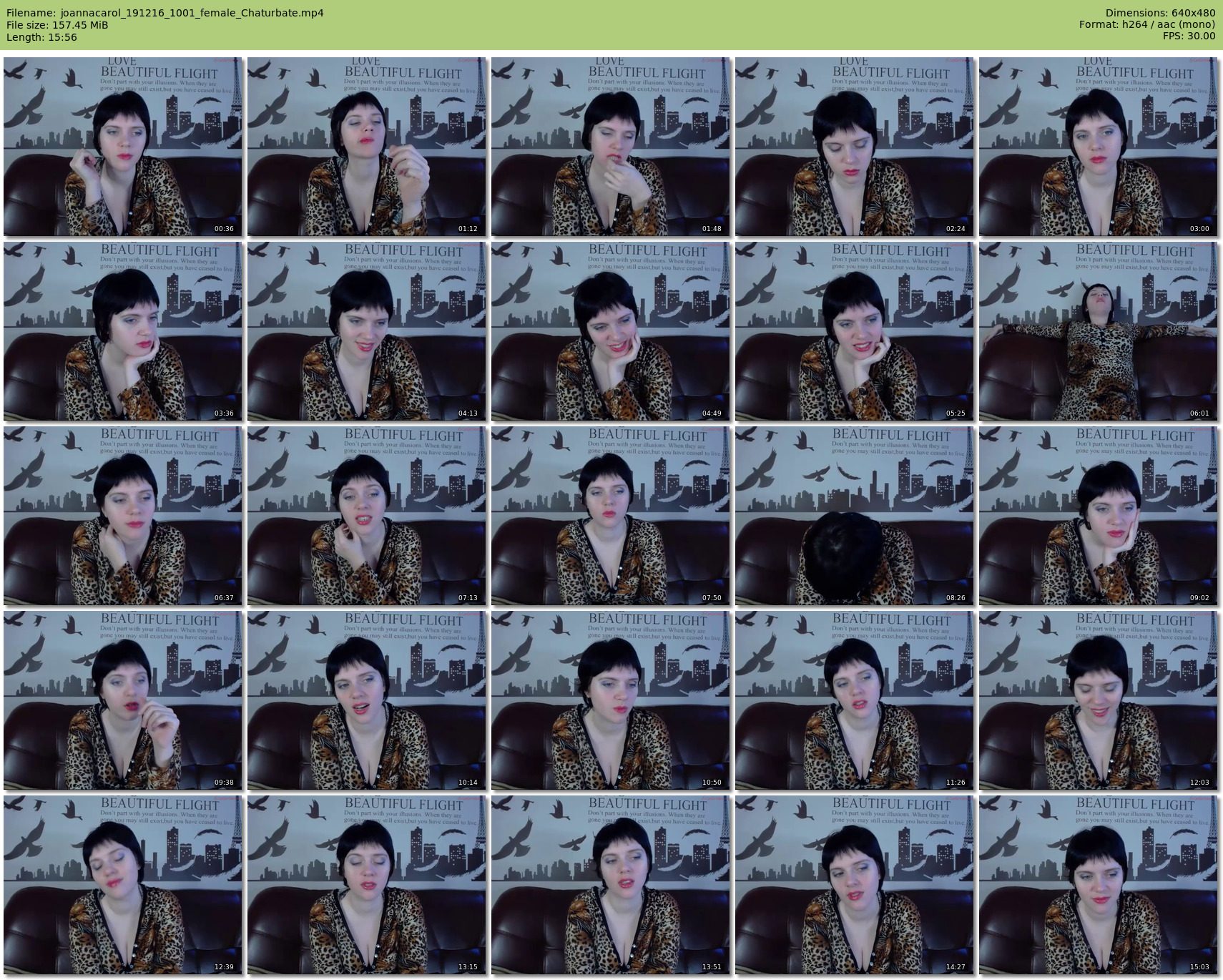
Task: Click the frame timestamped 02:24
Action: click(x=854, y=147)
